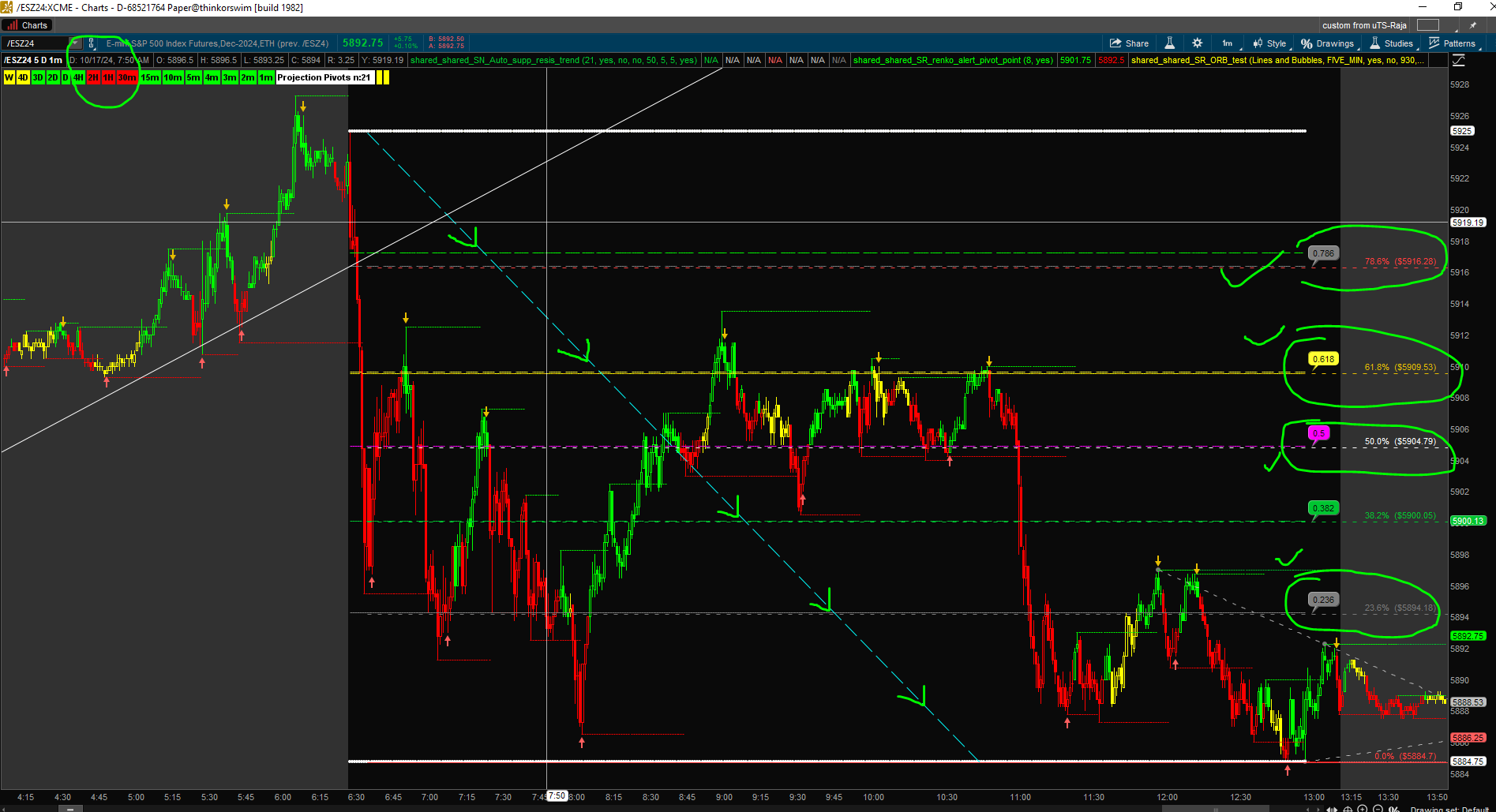Toggle the 15m timeframe label
This screenshot has width=1496, height=812.
click(150, 77)
